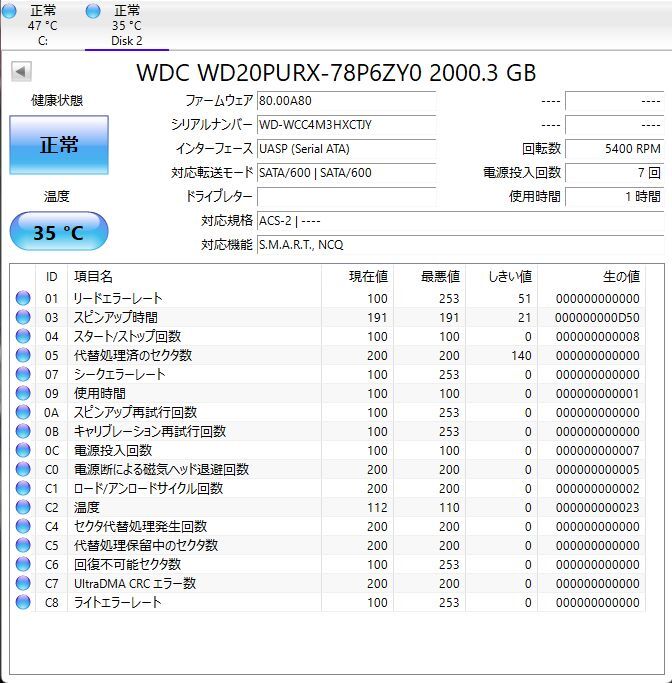Image resolution: width=672 pixels, height=683 pixels.
Task: Click the status icon for row 01 リードエラーレート
Action: tap(23, 298)
